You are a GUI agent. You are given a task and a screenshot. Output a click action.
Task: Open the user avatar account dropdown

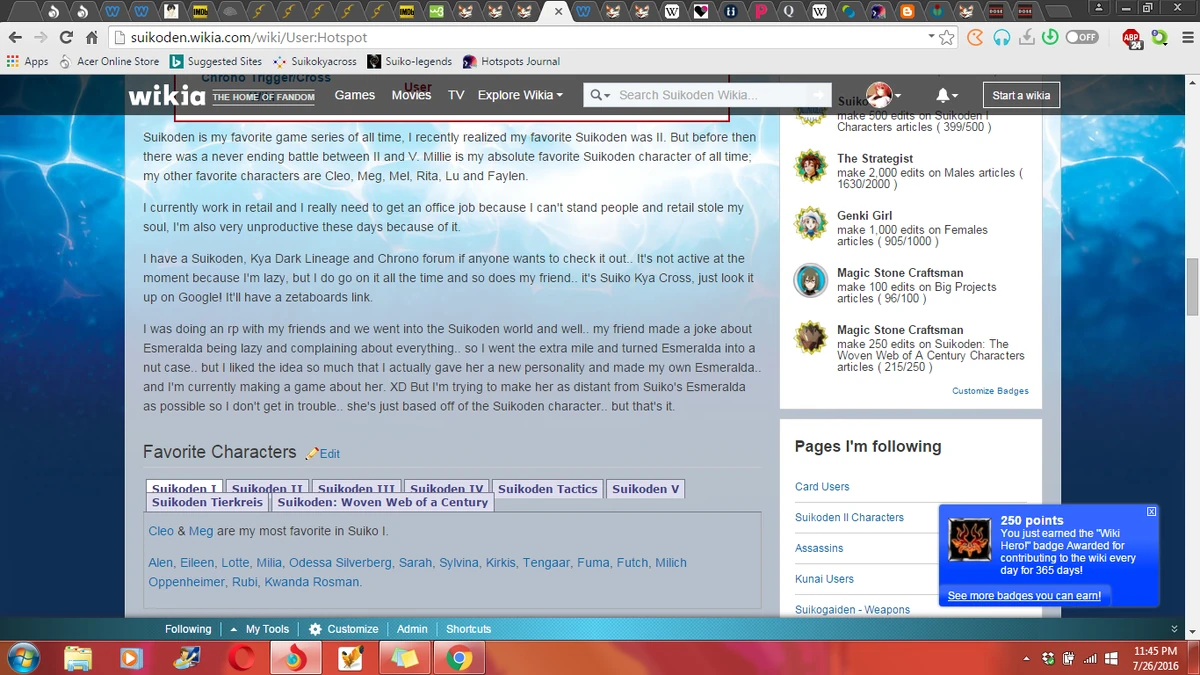(884, 95)
